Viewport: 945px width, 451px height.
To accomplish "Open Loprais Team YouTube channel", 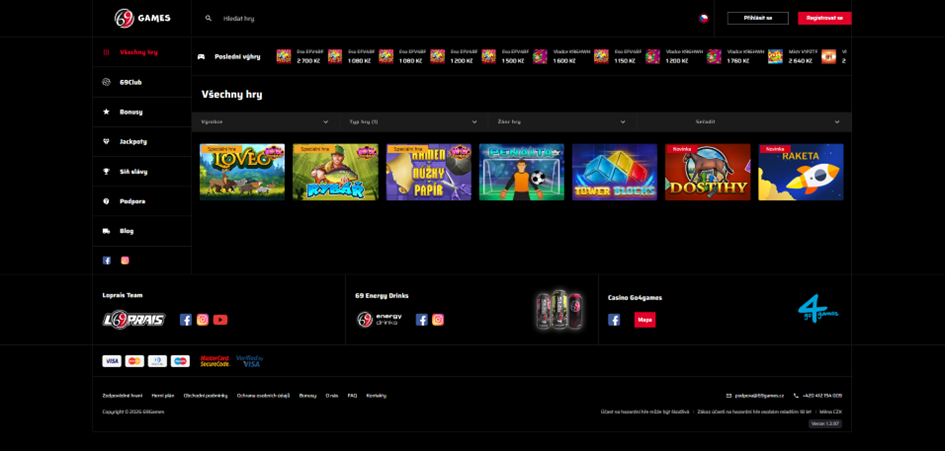I will [x=220, y=320].
